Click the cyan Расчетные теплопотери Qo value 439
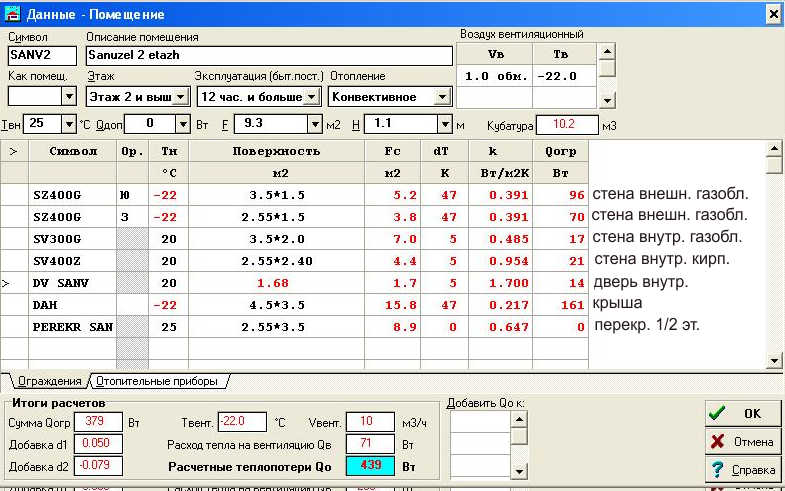Screen dimensions: 785x491 370,465
